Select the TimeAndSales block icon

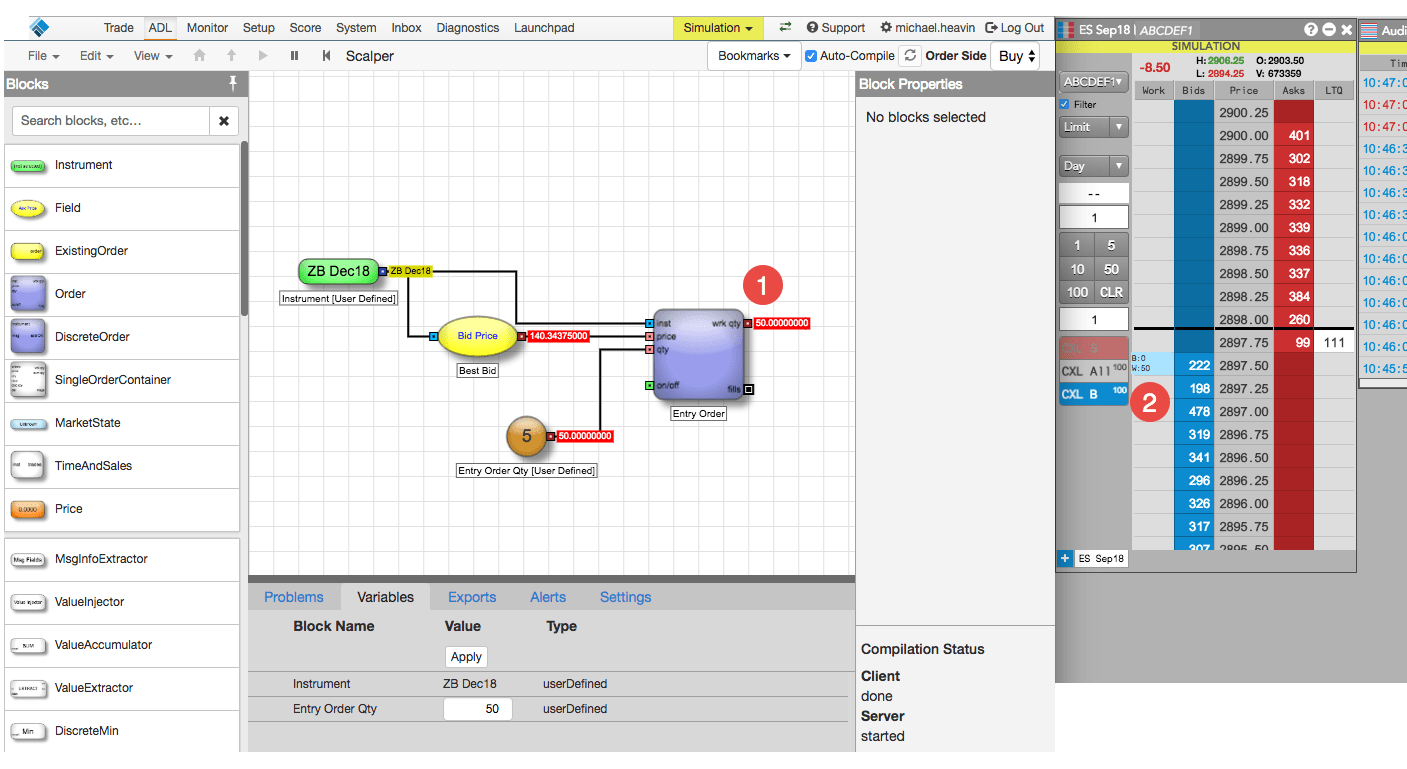(x=28, y=466)
